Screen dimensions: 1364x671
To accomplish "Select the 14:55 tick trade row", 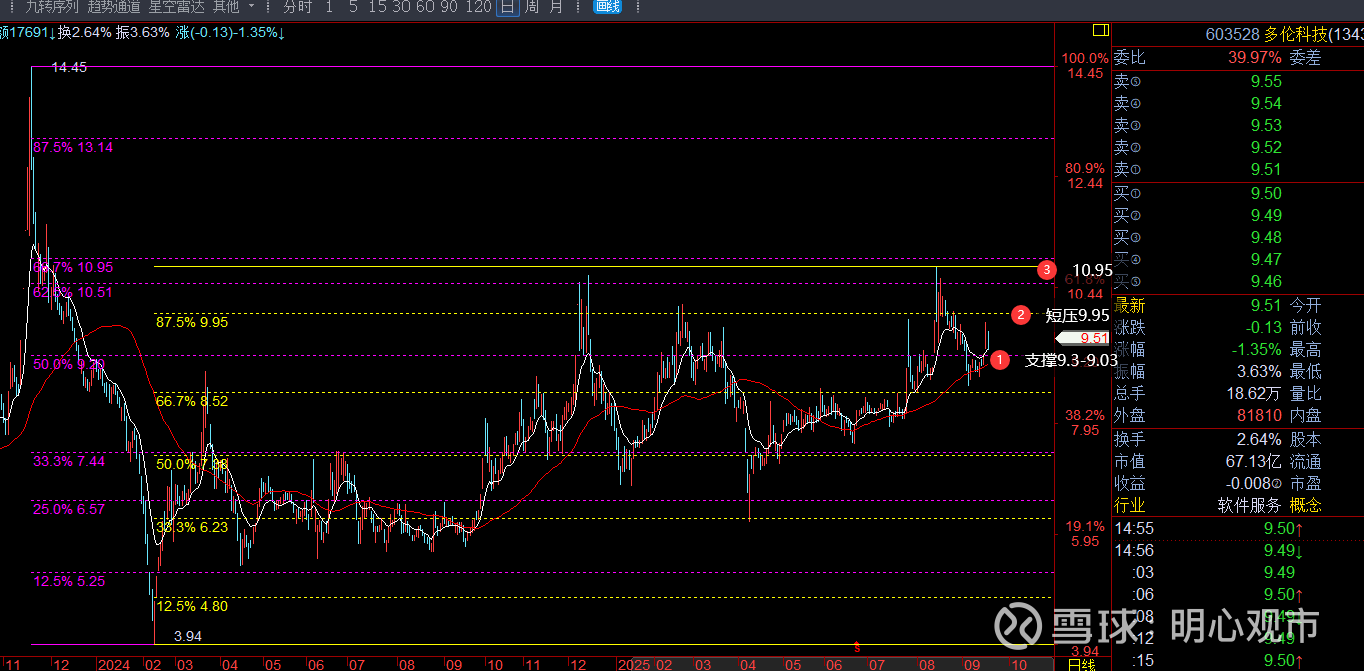I will (1237, 529).
